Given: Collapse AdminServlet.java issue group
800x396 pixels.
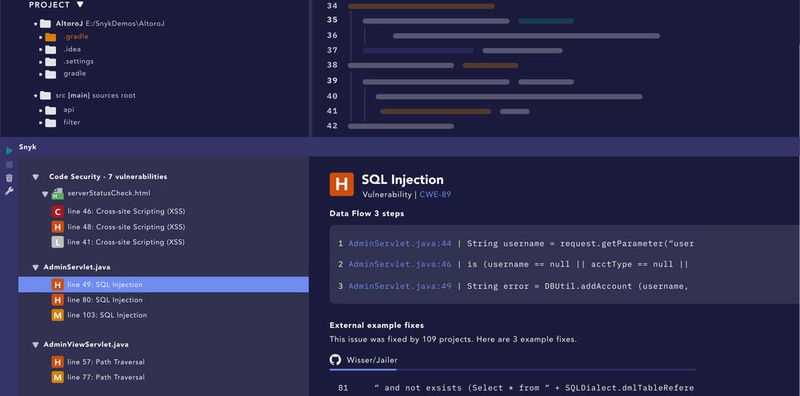Looking at the screenshot, I should tap(36, 267).
